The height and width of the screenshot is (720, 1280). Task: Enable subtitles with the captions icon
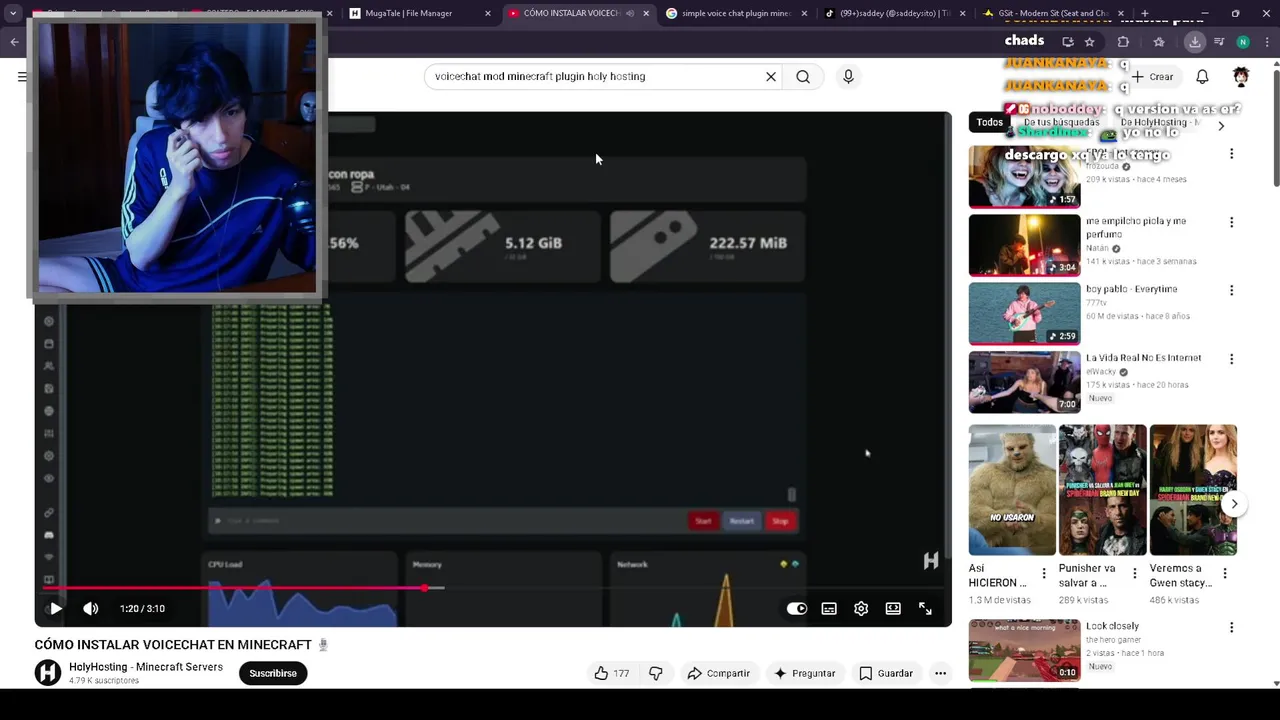pos(829,608)
